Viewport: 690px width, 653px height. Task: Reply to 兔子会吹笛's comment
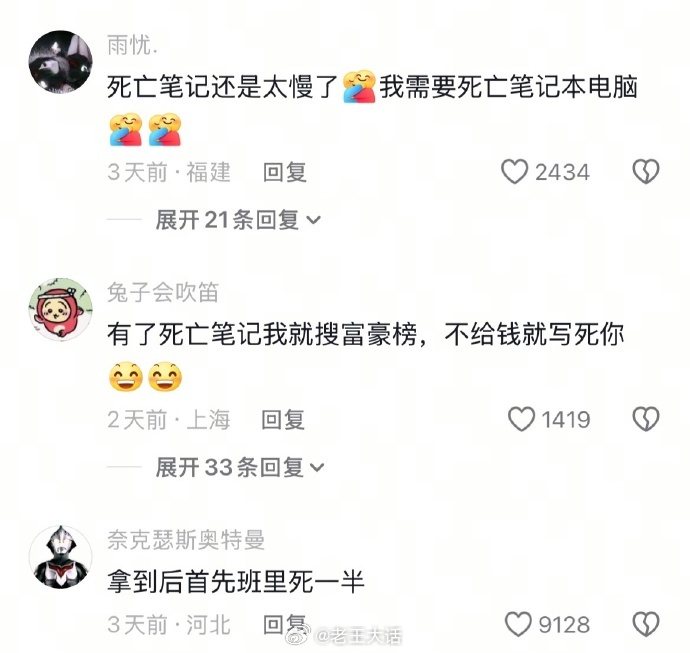click(283, 419)
